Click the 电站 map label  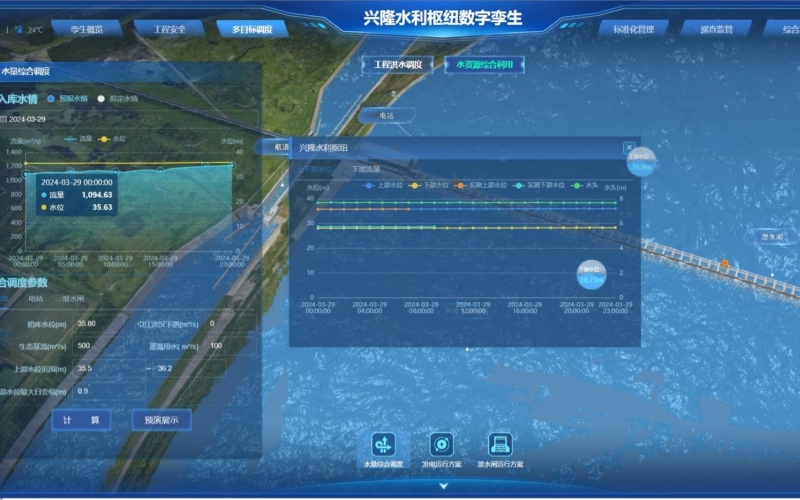point(387,116)
